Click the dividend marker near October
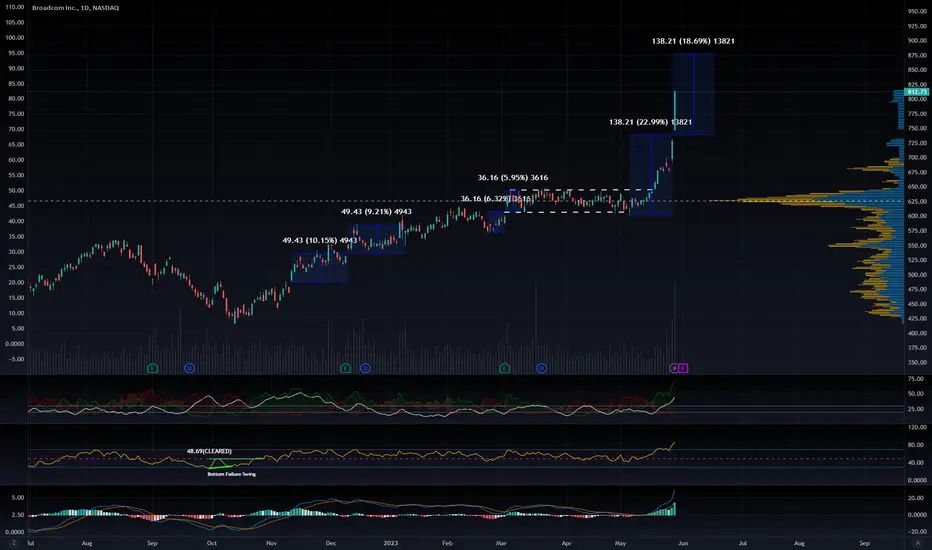The image size is (932, 550). click(189, 368)
